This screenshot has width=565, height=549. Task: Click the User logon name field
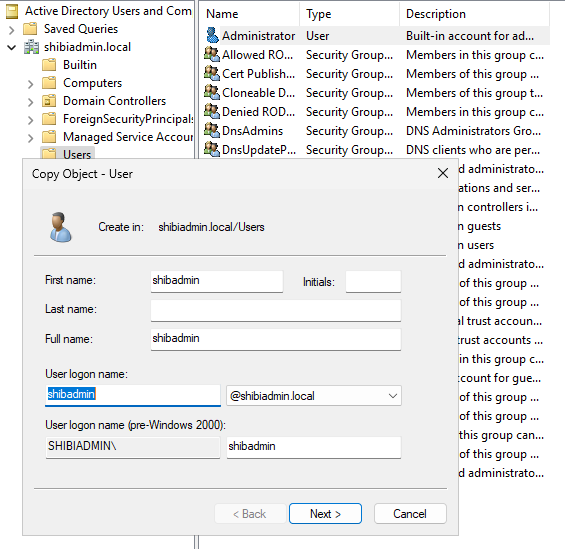133,395
